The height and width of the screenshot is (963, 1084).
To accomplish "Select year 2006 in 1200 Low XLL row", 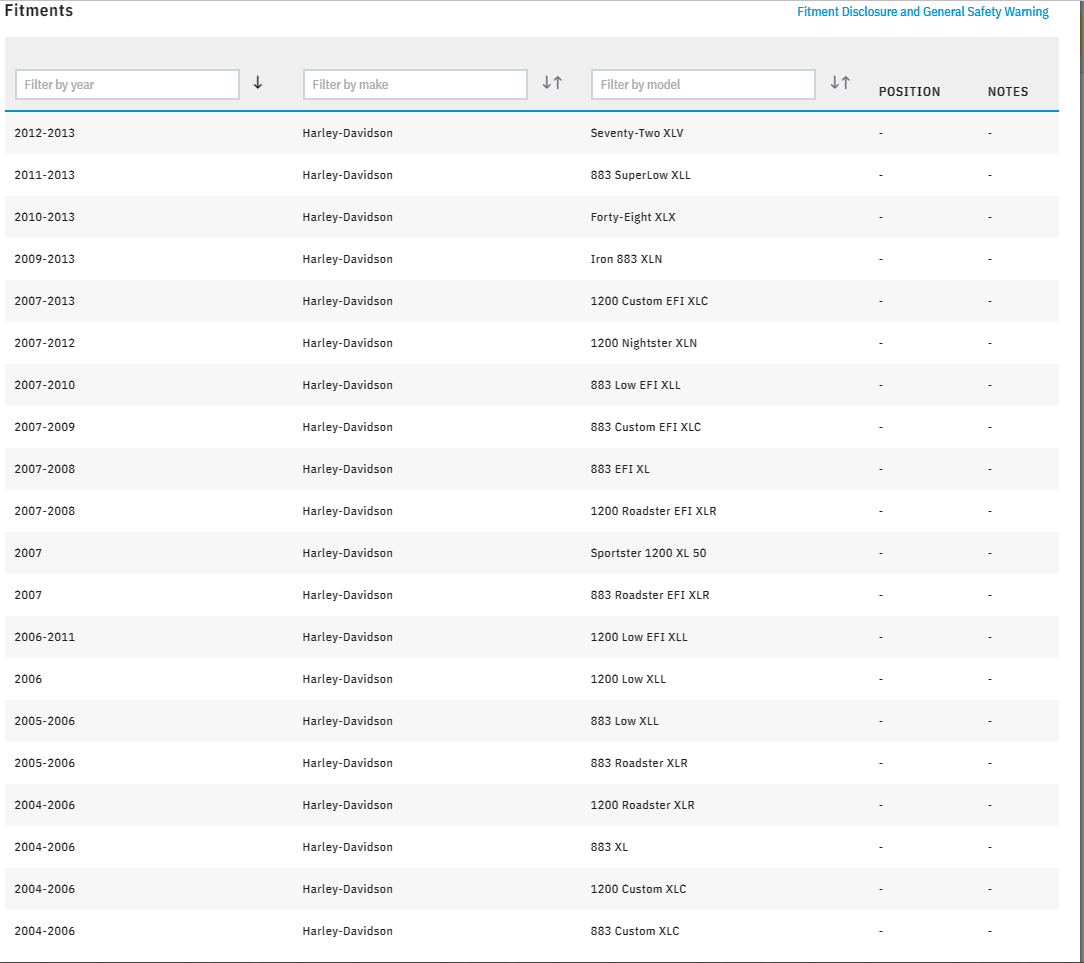I will point(28,679).
